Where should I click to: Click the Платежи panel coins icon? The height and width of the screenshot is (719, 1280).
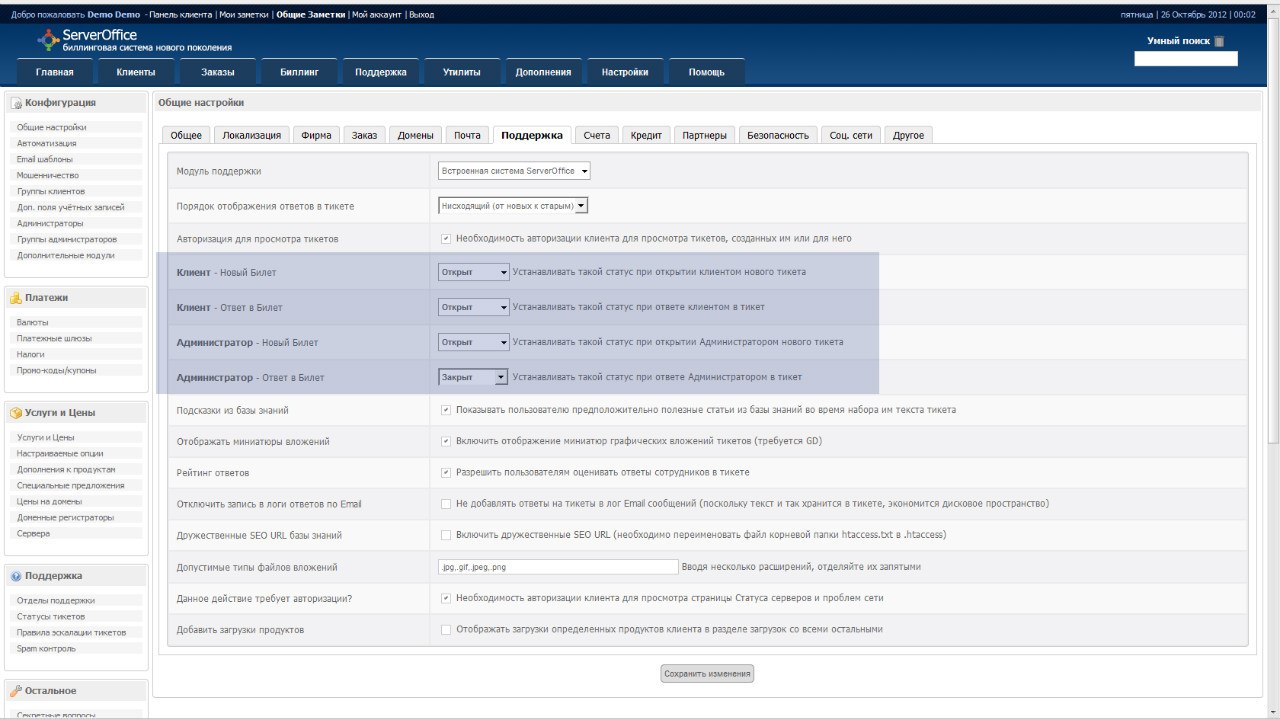(17, 298)
